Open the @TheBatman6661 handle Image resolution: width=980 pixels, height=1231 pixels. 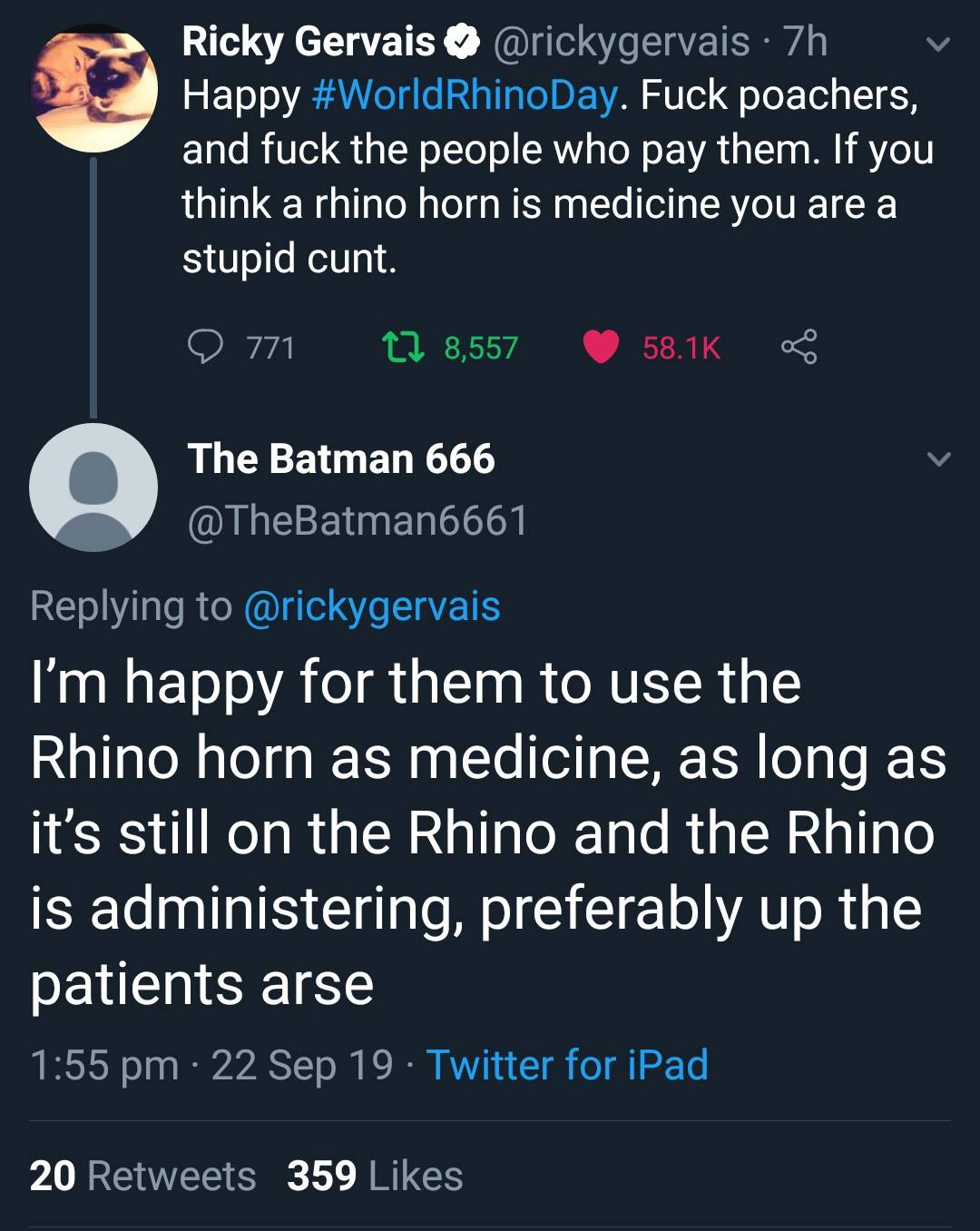(358, 520)
